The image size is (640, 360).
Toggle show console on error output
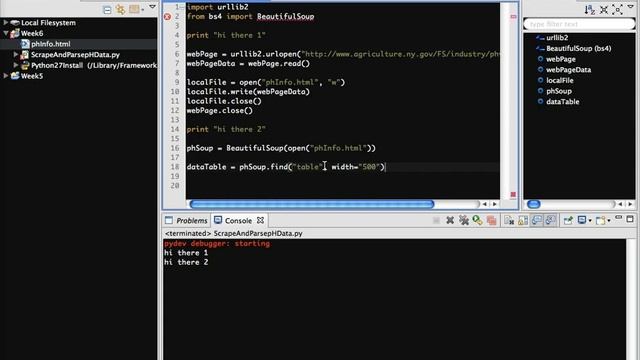coord(550,220)
